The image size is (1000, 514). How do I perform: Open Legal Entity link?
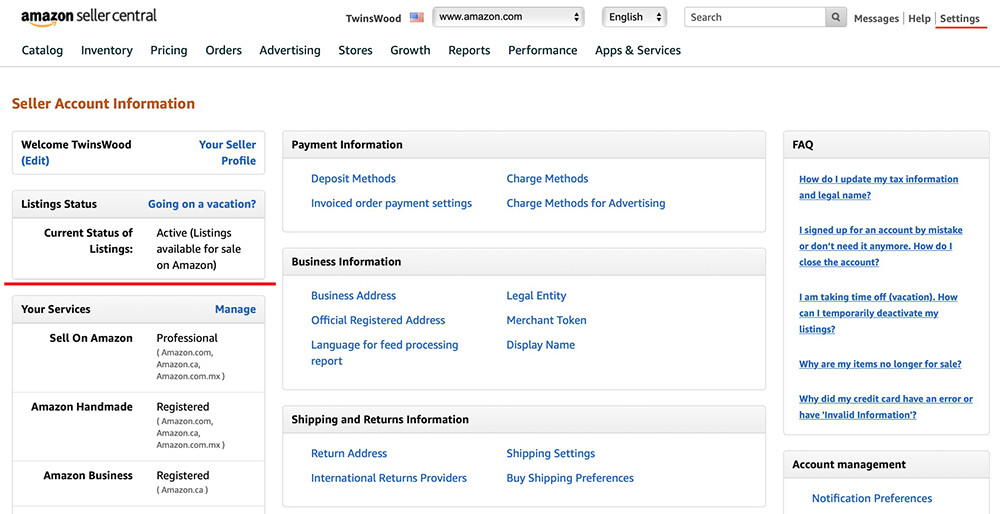tap(536, 296)
